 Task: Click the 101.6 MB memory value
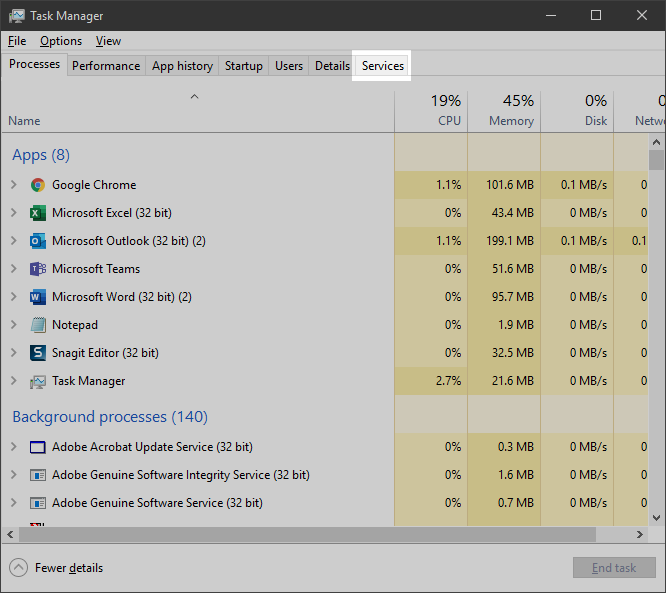tap(510, 185)
